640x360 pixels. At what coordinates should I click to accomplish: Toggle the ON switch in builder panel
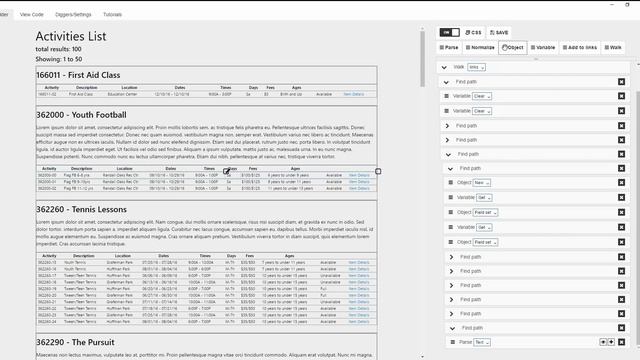click(449, 32)
